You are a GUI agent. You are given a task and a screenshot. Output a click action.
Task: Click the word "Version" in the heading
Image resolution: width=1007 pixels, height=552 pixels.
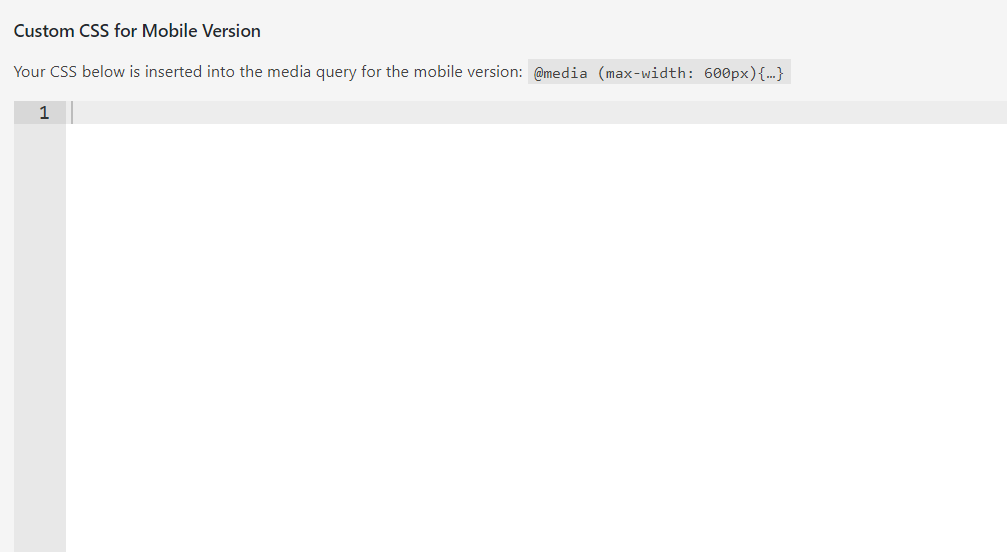pyautogui.click(x=233, y=31)
